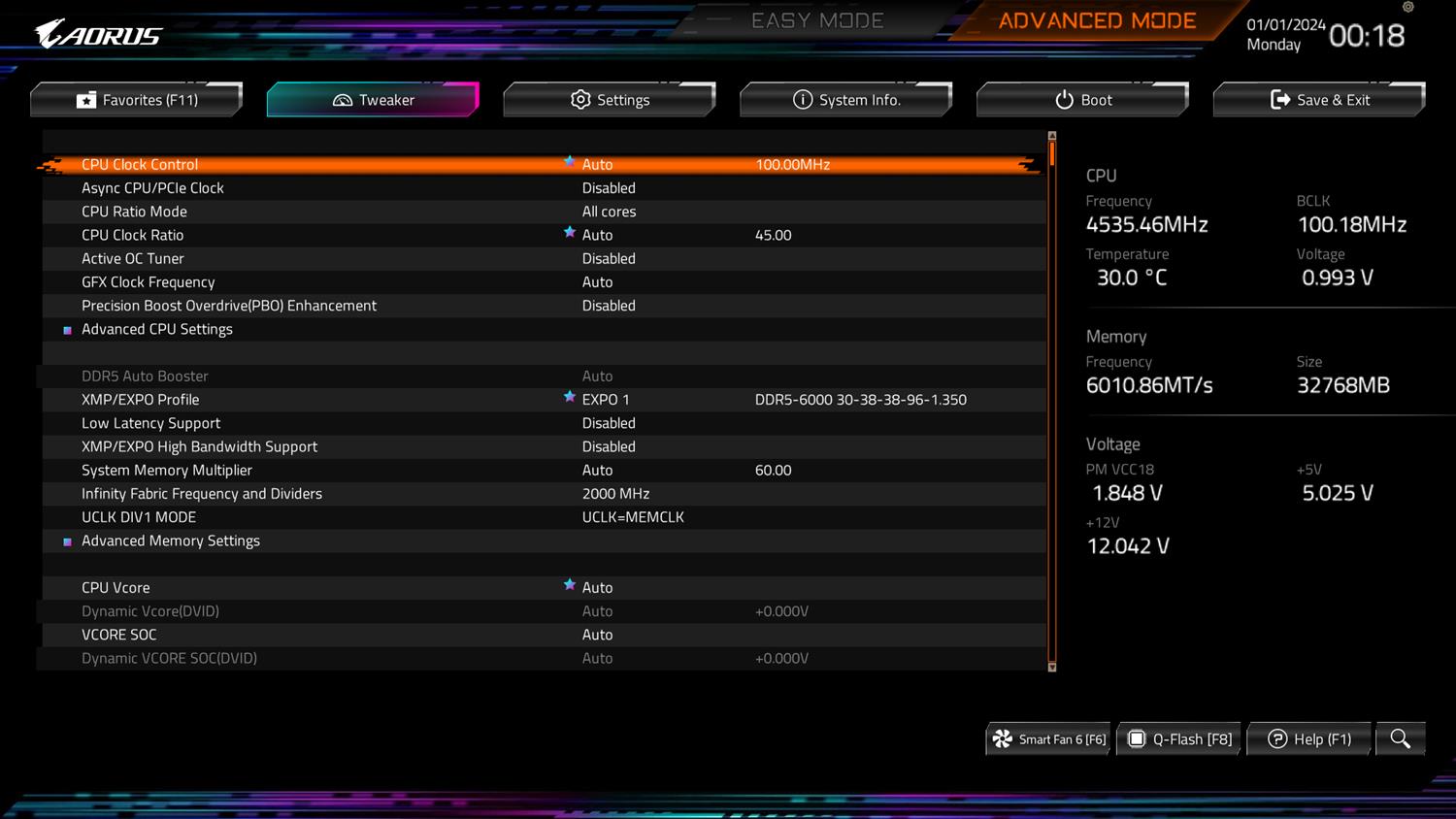Screen dimensions: 1456x819
Task: Click the scrollbar down arrow in settings list
Action: (x=1051, y=667)
